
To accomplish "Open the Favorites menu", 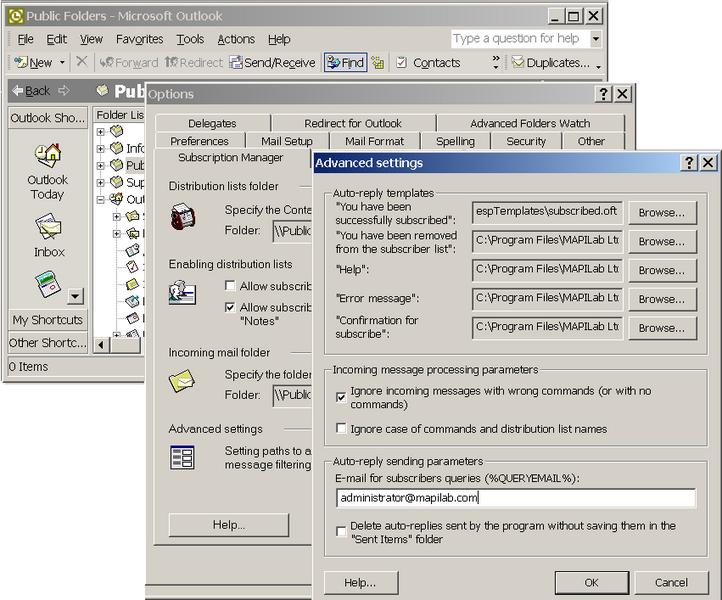I will pyautogui.click(x=140, y=39).
